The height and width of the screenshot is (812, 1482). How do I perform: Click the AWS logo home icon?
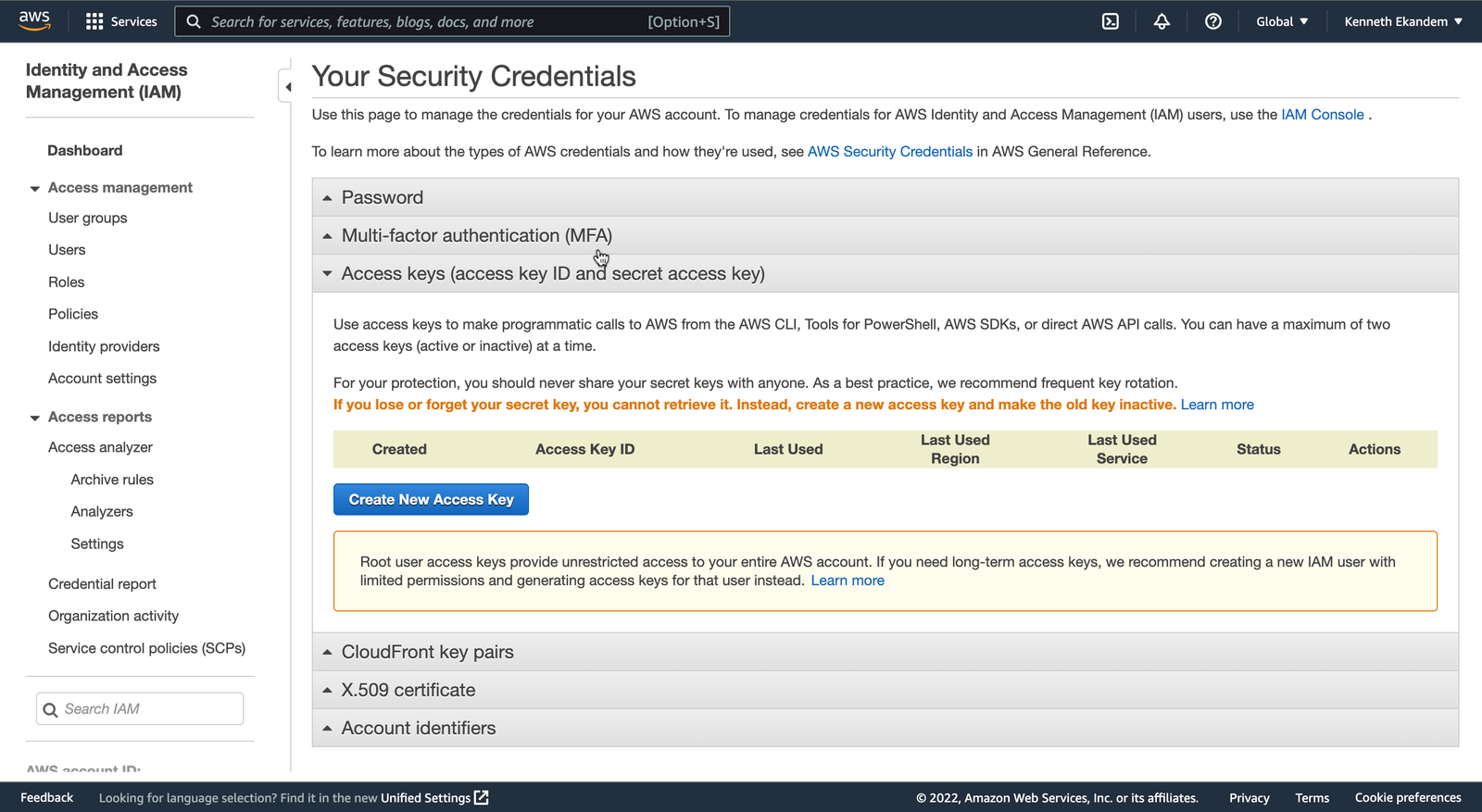[x=34, y=20]
